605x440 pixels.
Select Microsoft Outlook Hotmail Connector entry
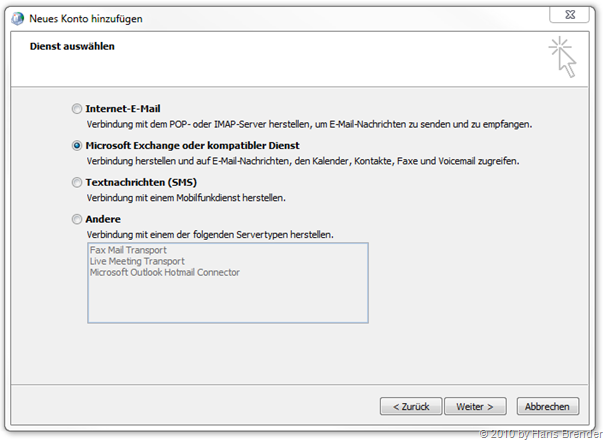click(x=165, y=272)
